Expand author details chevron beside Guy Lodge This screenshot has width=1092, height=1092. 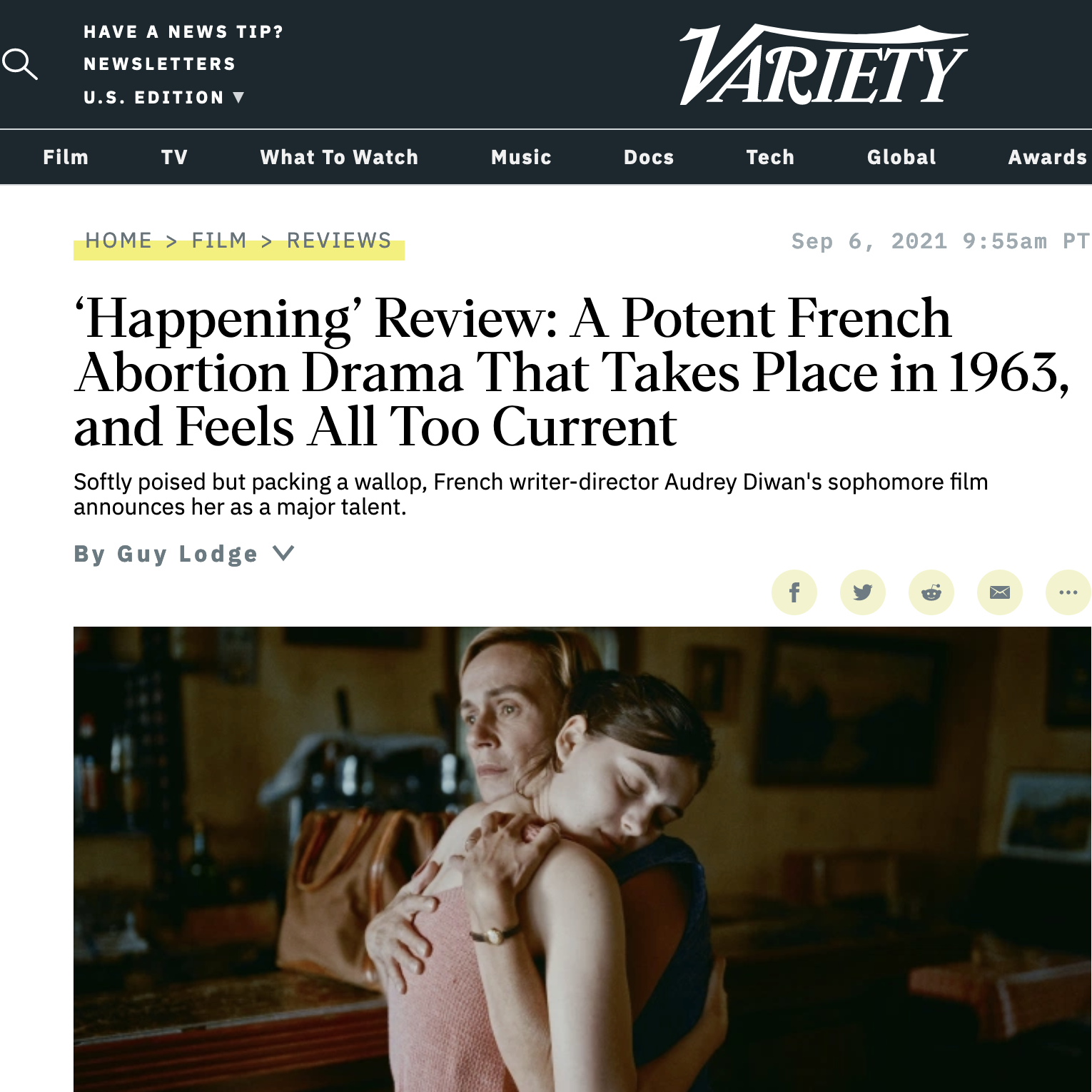[283, 553]
